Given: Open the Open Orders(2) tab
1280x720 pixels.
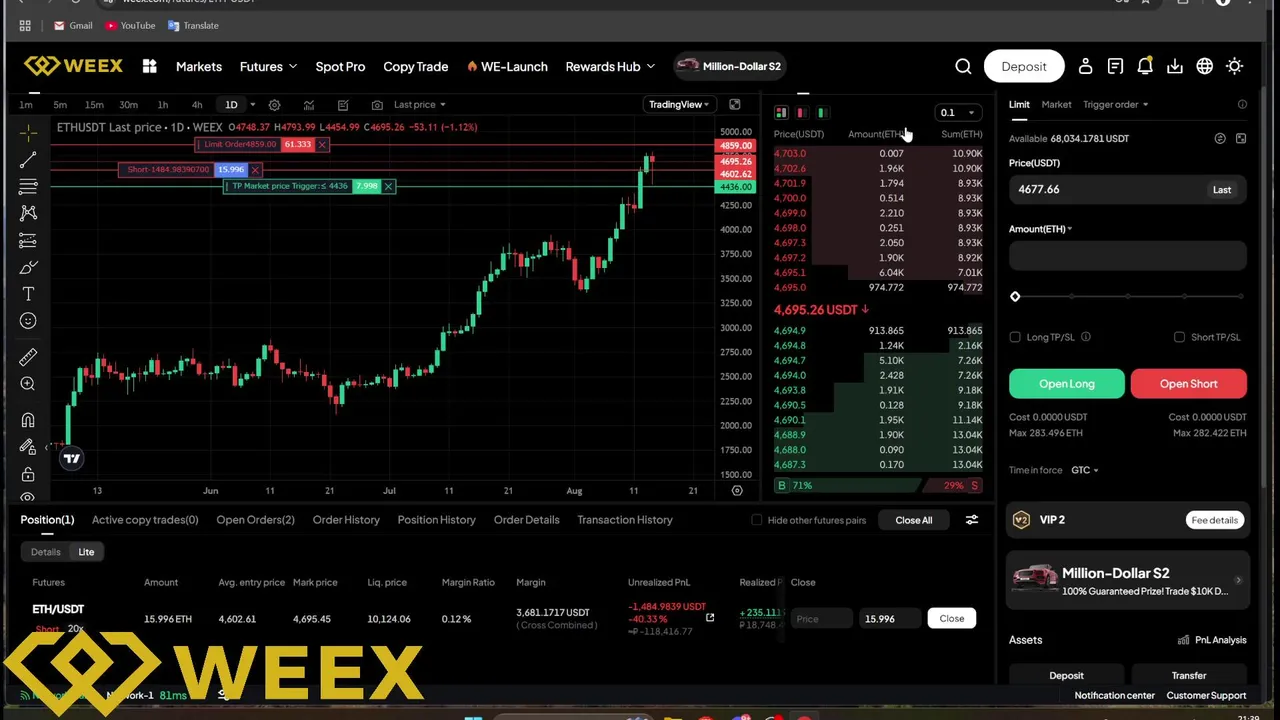Looking at the screenshot, I should coord(255,520).
